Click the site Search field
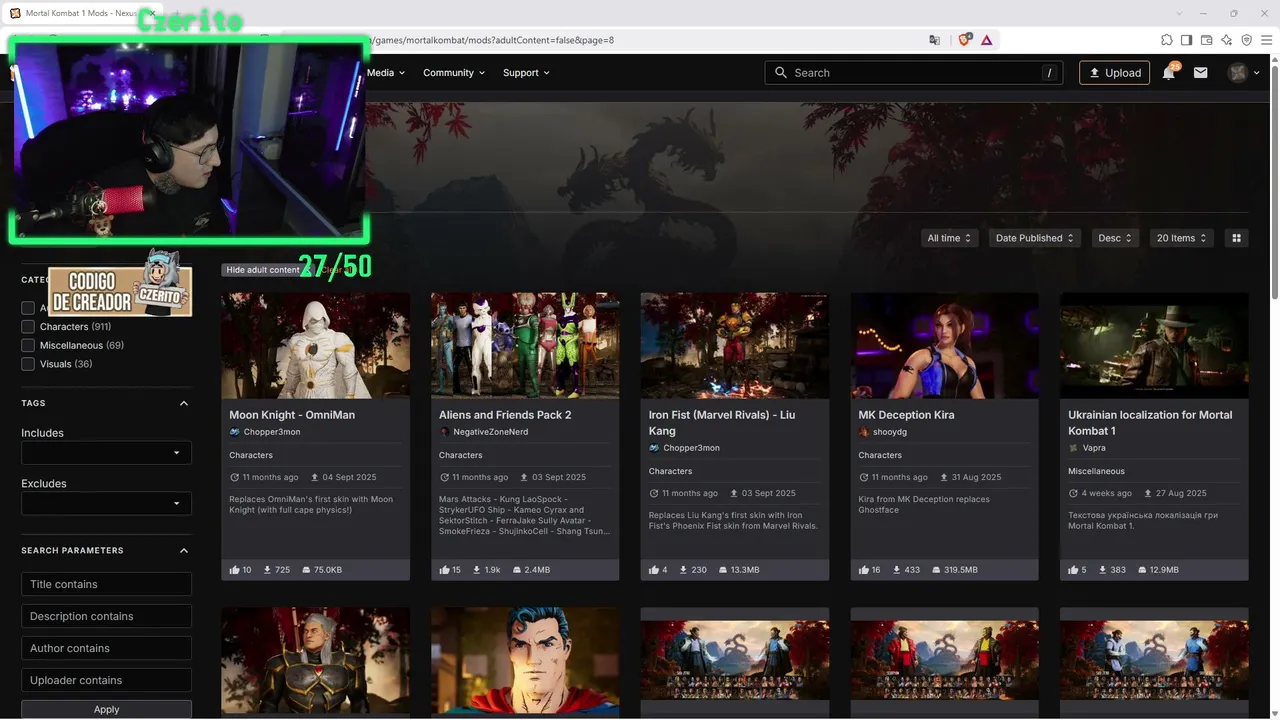 [915, 73]
